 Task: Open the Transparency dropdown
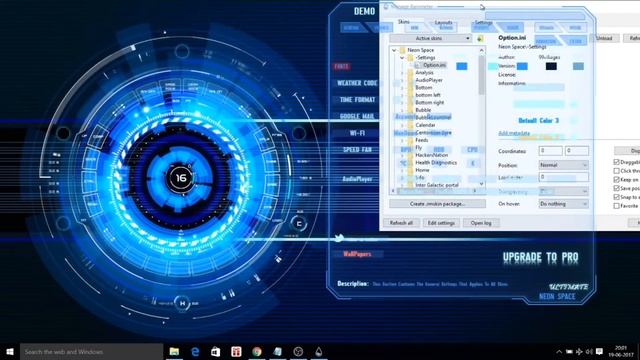point(564,191)
